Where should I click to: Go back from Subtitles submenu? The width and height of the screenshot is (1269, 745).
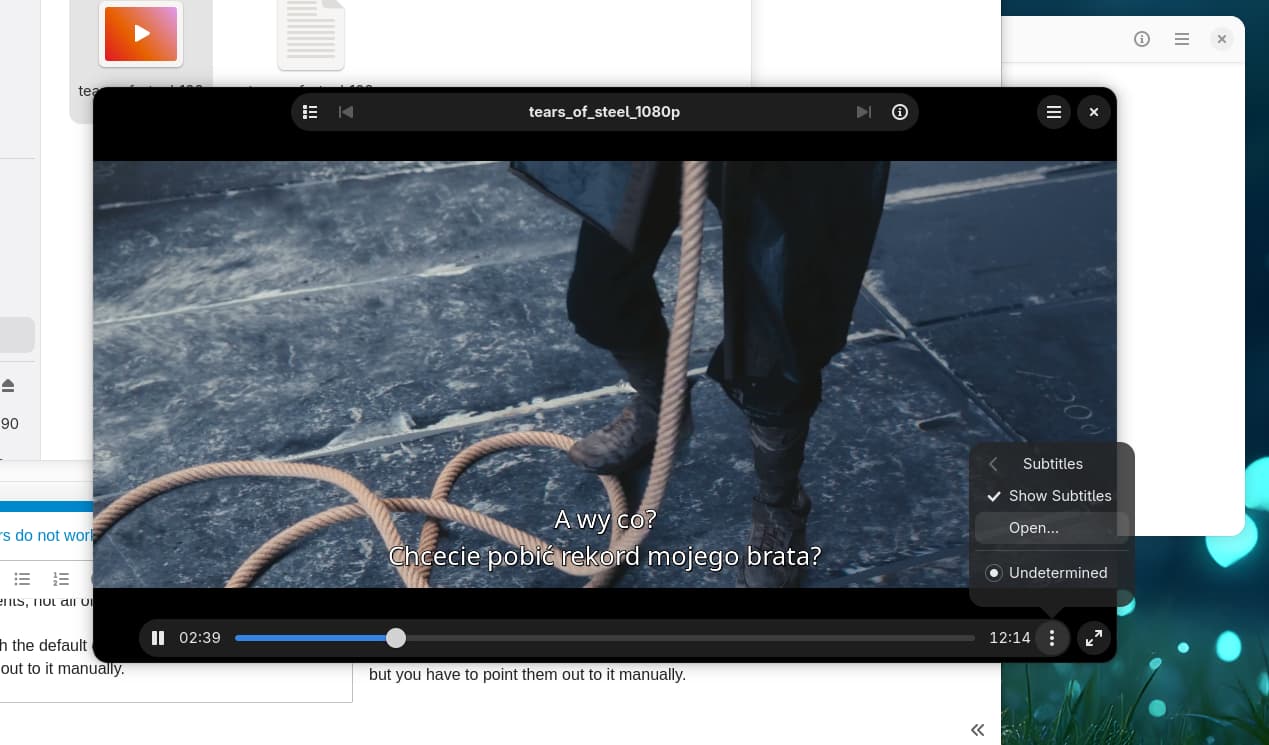click(994, 464)
